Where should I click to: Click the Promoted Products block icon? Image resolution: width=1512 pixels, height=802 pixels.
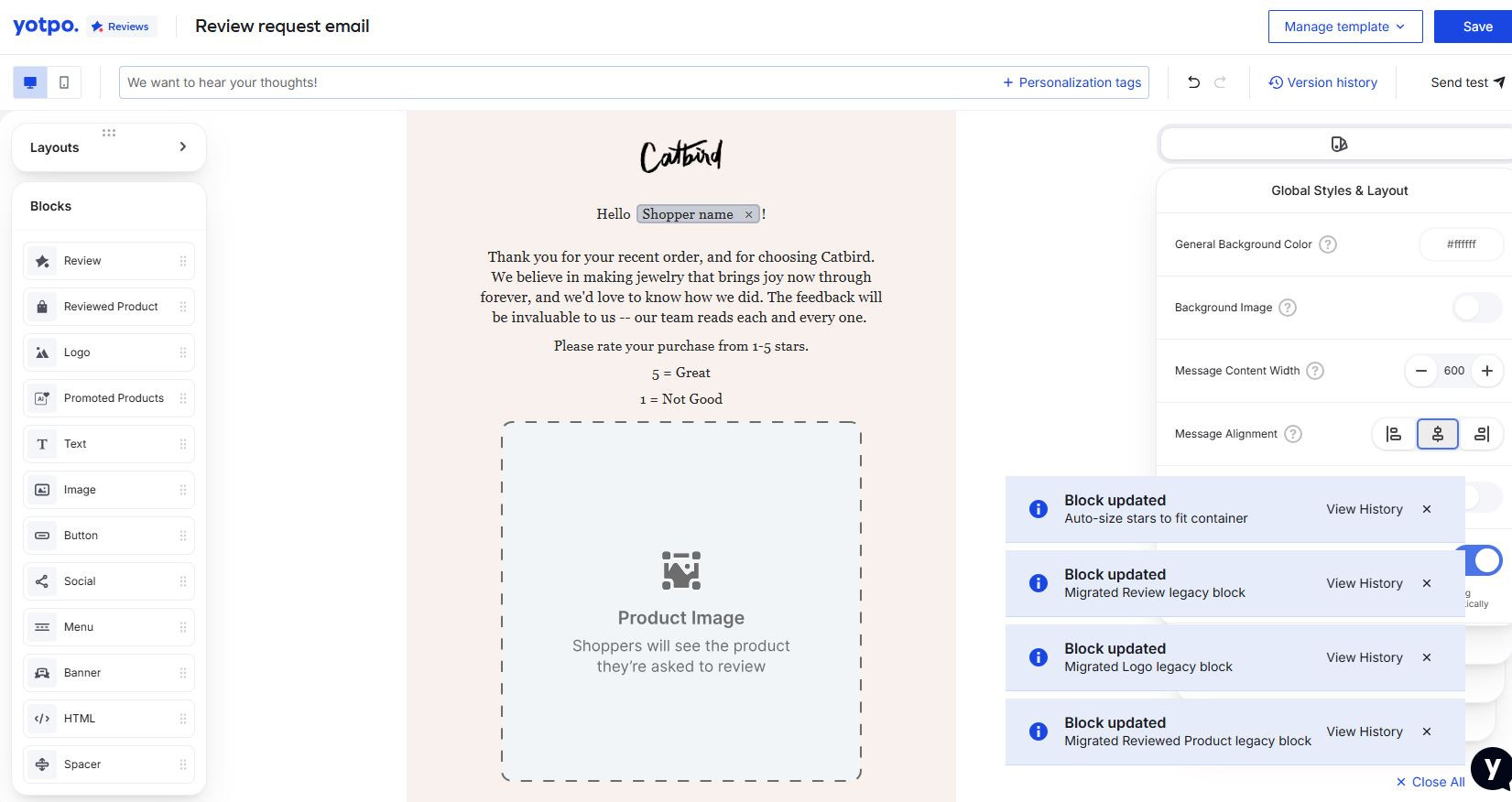coord(42,398)
